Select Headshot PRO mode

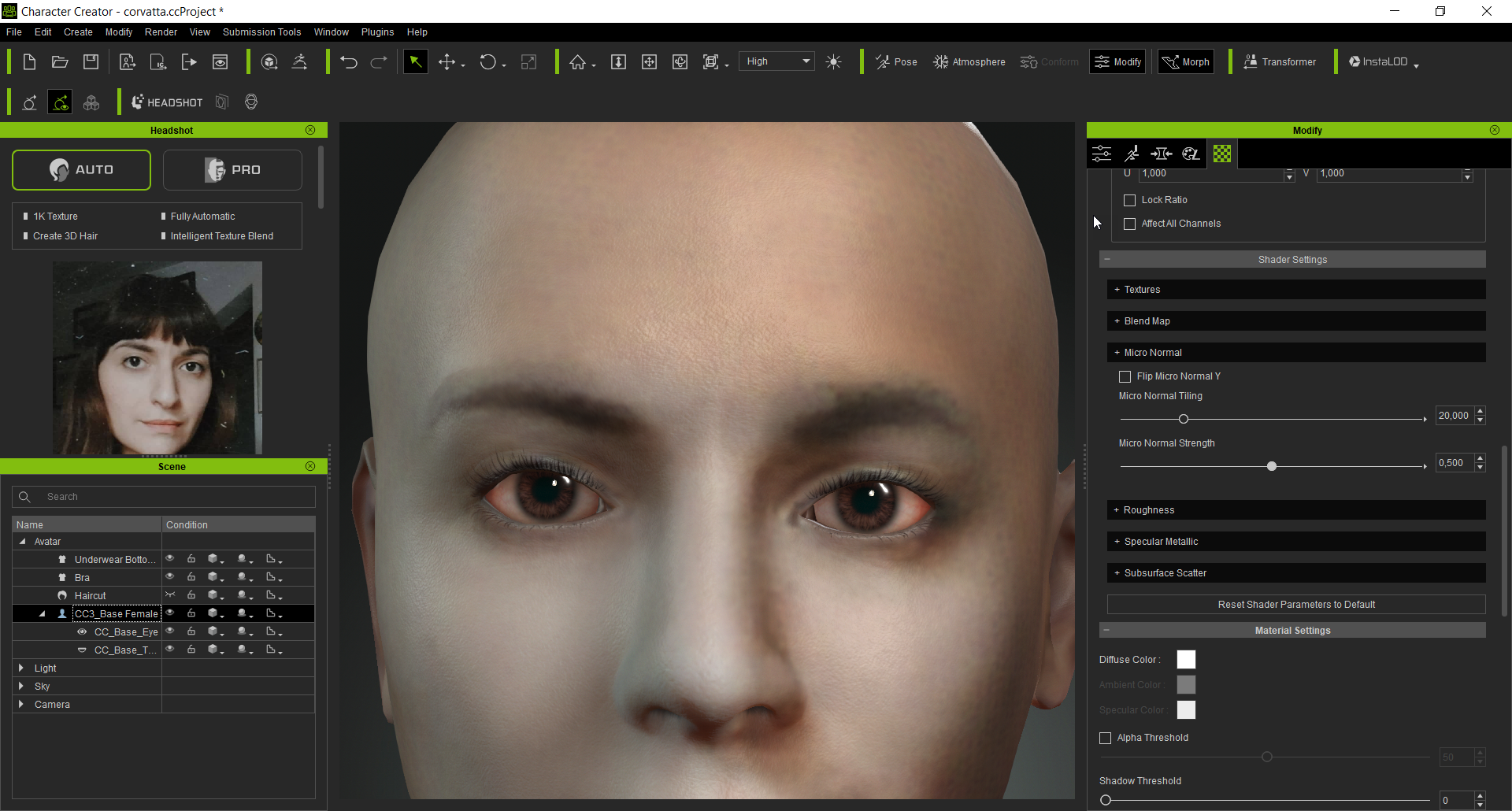pyautogui.click(x=232, y=170)
